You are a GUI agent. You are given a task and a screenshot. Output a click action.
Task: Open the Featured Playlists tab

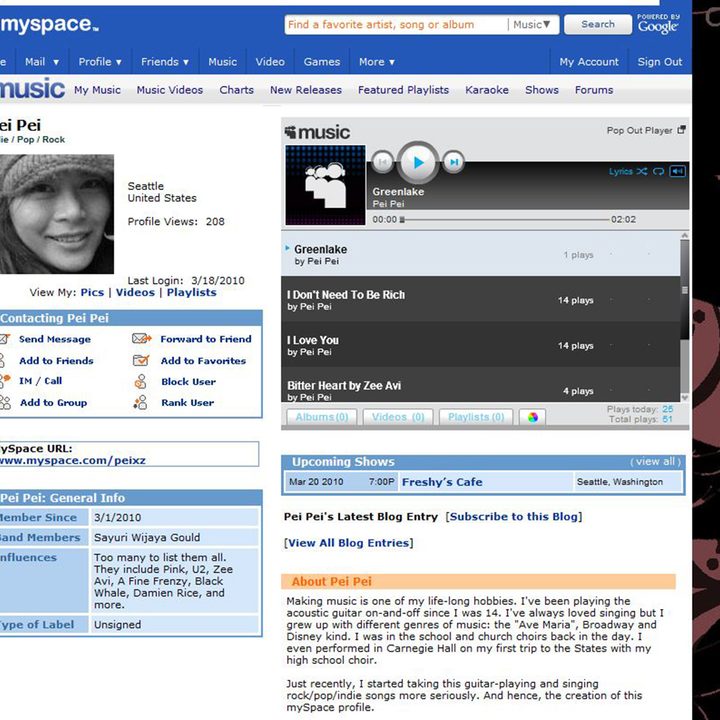[403, 90]
